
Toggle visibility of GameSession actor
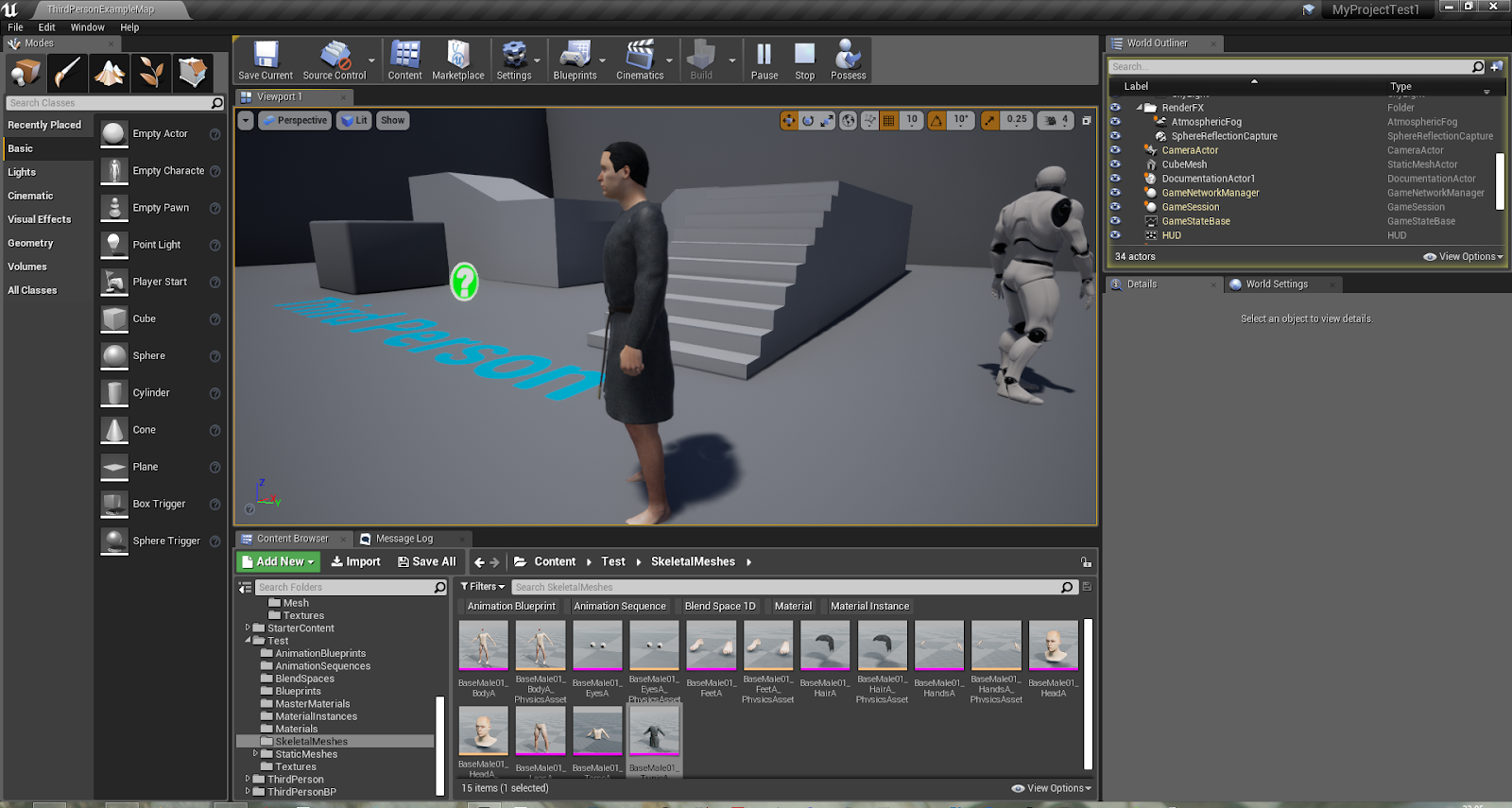point(1115,207)
